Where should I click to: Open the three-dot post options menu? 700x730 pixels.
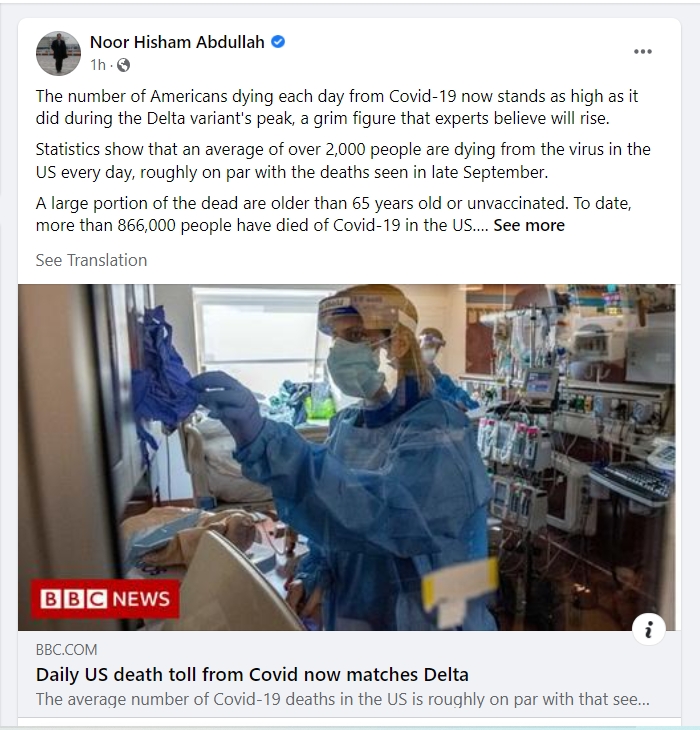coord(643,51)
